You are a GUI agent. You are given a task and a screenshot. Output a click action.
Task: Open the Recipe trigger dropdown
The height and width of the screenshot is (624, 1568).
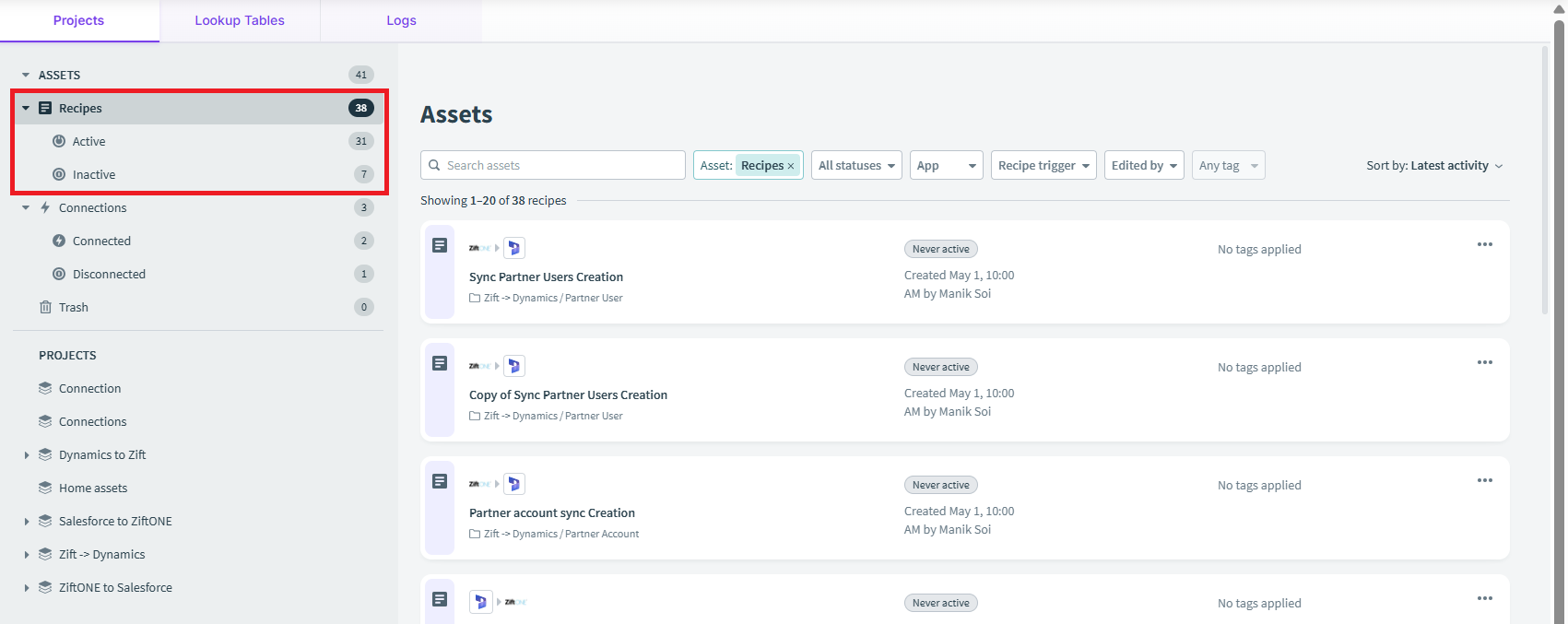tap(1043, 165)
